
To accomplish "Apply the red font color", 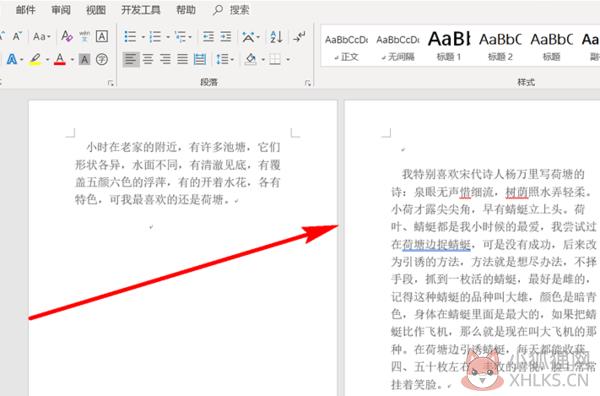I will 60,59.
